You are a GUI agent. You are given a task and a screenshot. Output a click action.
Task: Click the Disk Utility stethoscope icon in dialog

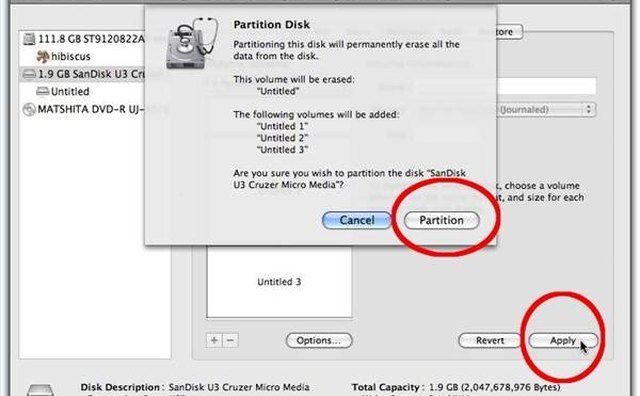(192, 44)
